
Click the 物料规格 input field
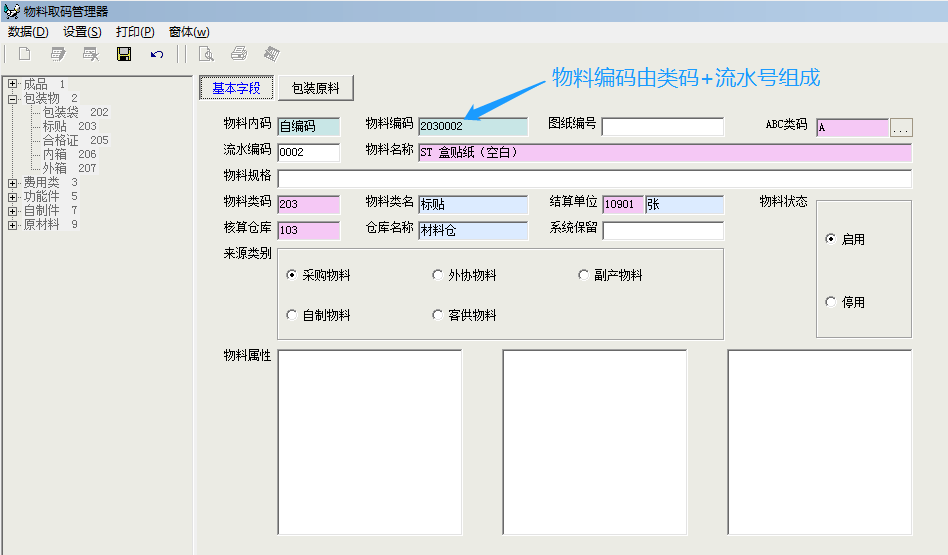tap(594, 179)
